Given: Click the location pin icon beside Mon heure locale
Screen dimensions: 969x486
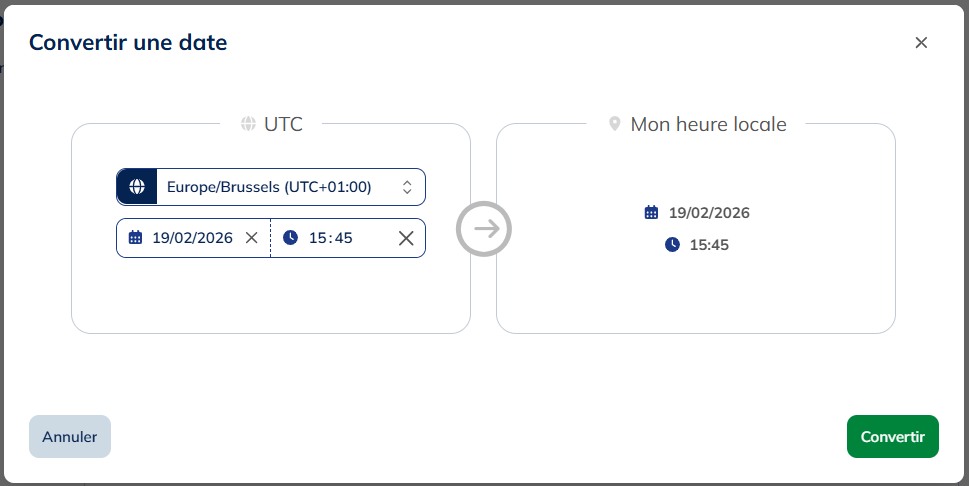Looking at the screenshot, I should tap(615, 125).
